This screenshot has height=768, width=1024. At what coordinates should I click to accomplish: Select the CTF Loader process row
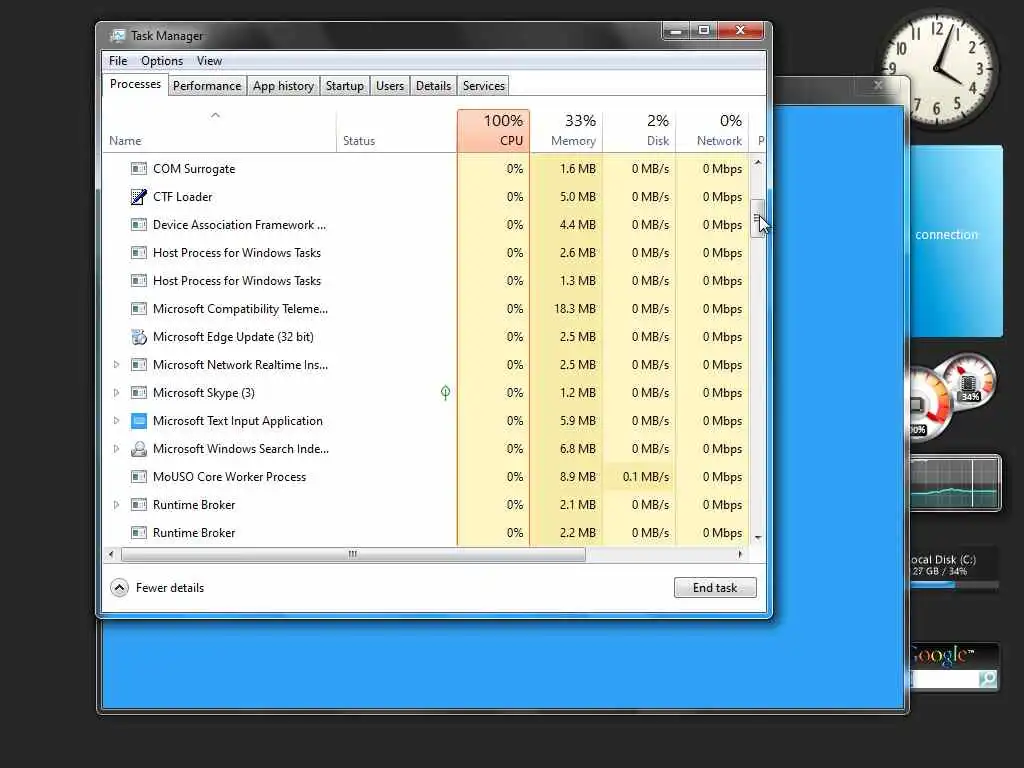426,197
